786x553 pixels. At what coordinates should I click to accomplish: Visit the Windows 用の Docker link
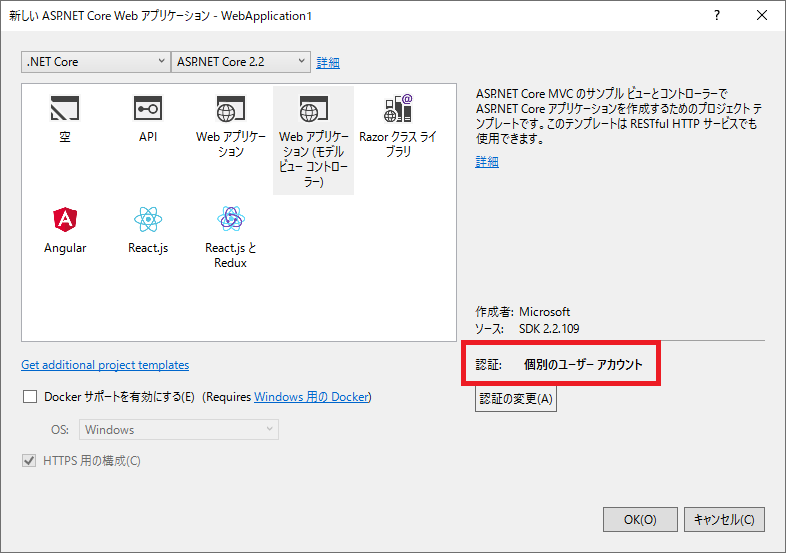pos(311,397)
